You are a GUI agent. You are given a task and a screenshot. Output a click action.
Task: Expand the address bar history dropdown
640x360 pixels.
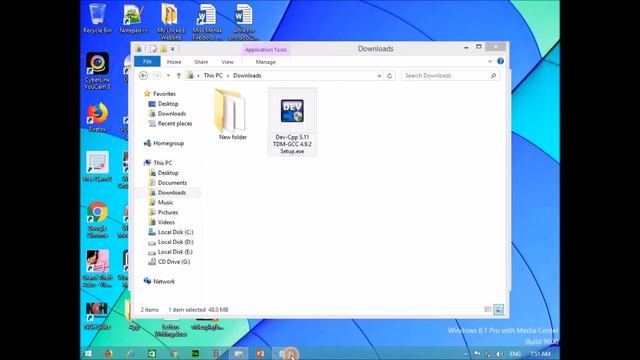379,76
